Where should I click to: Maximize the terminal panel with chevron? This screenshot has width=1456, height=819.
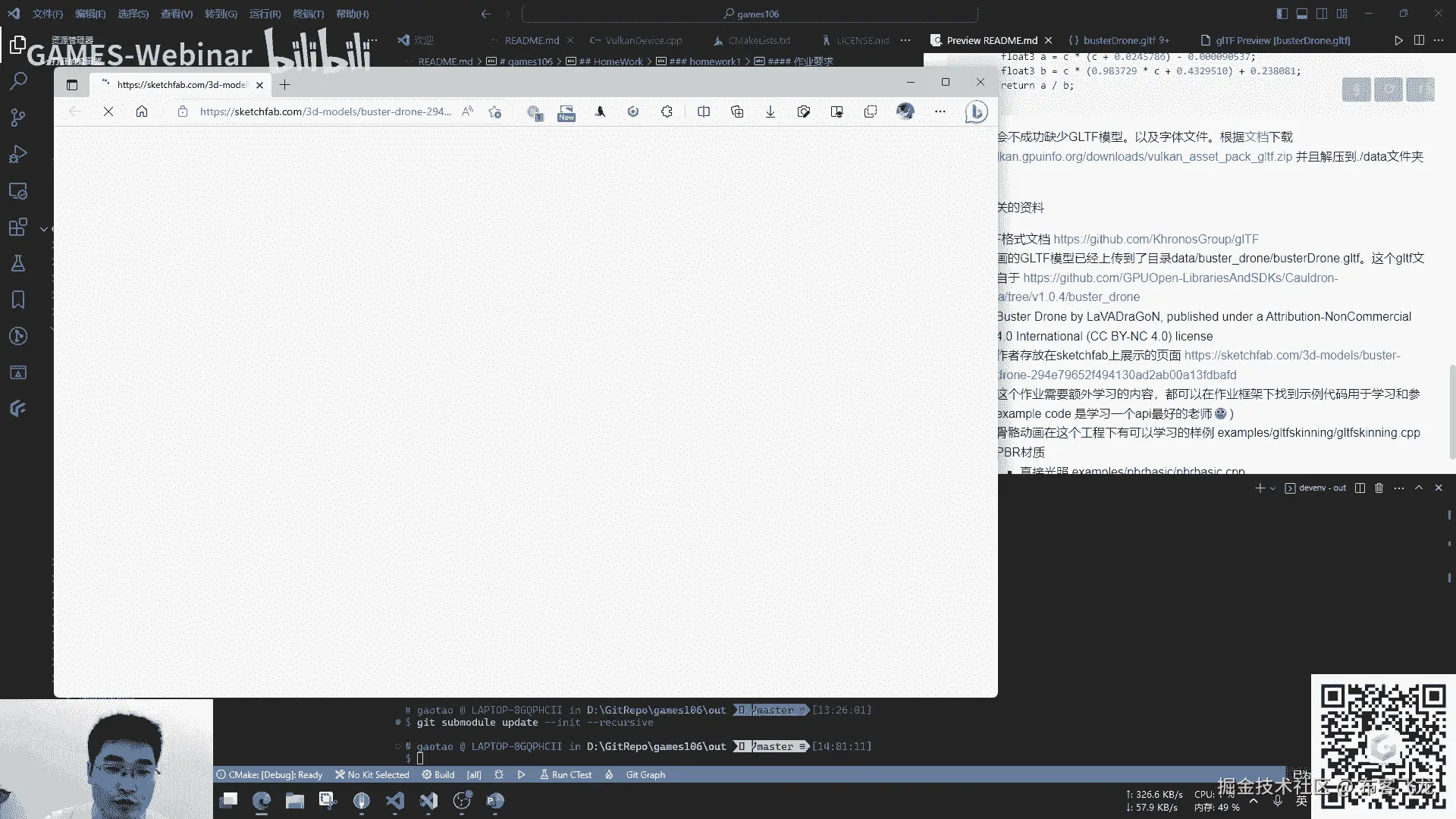click(1419, 488)
